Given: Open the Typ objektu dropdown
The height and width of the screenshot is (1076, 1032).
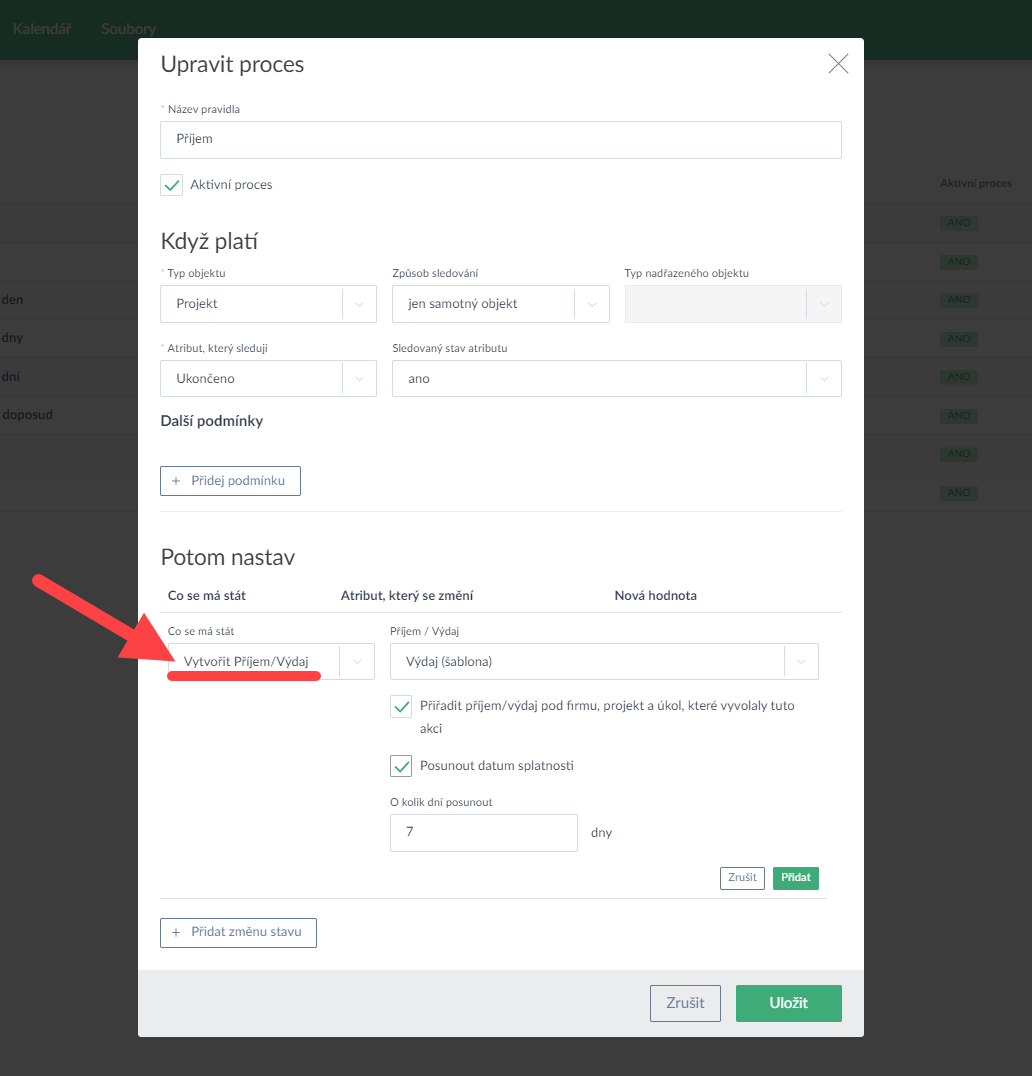Looking at the screenshot, I should pyautogui.click(x=268, y=304).
